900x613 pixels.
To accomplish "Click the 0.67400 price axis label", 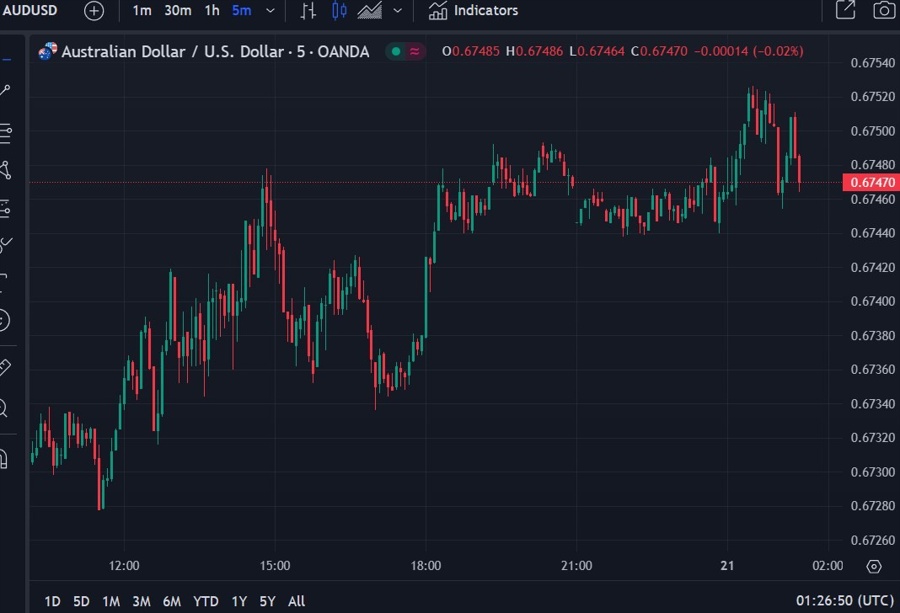I will click(872, 301).
